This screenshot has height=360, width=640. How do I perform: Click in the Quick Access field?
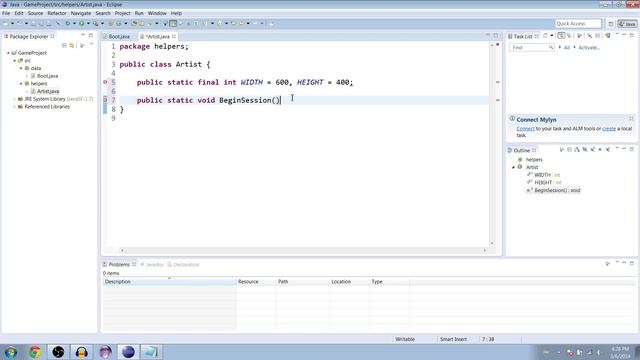[x=578, y=24]
